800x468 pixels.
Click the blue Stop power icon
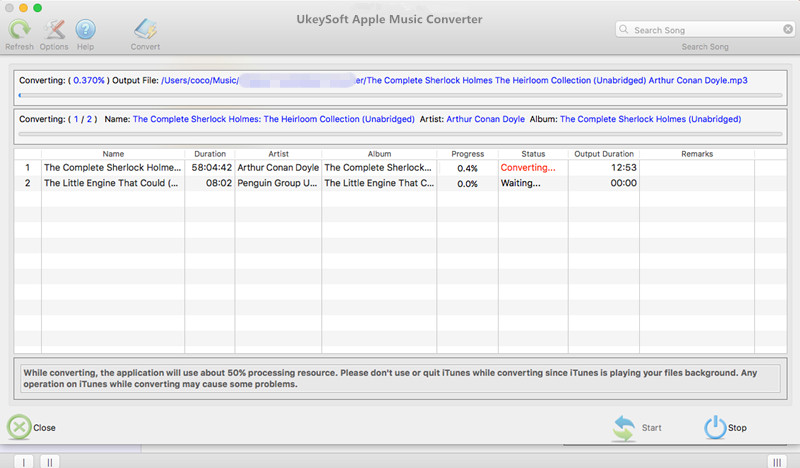click(x=715, y=427)
